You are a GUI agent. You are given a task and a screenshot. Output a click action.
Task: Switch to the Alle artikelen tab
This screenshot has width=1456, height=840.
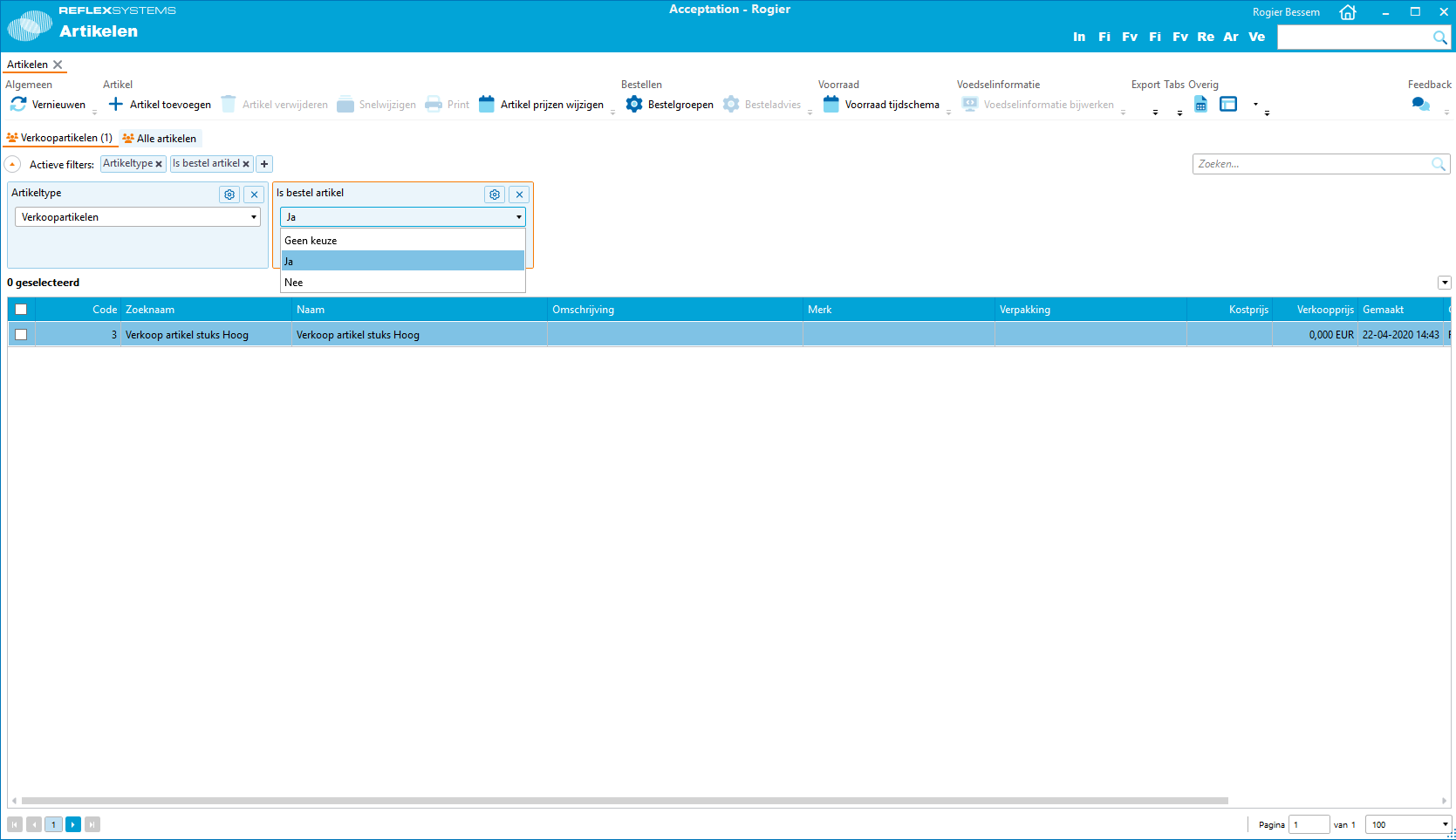point(160,139)
